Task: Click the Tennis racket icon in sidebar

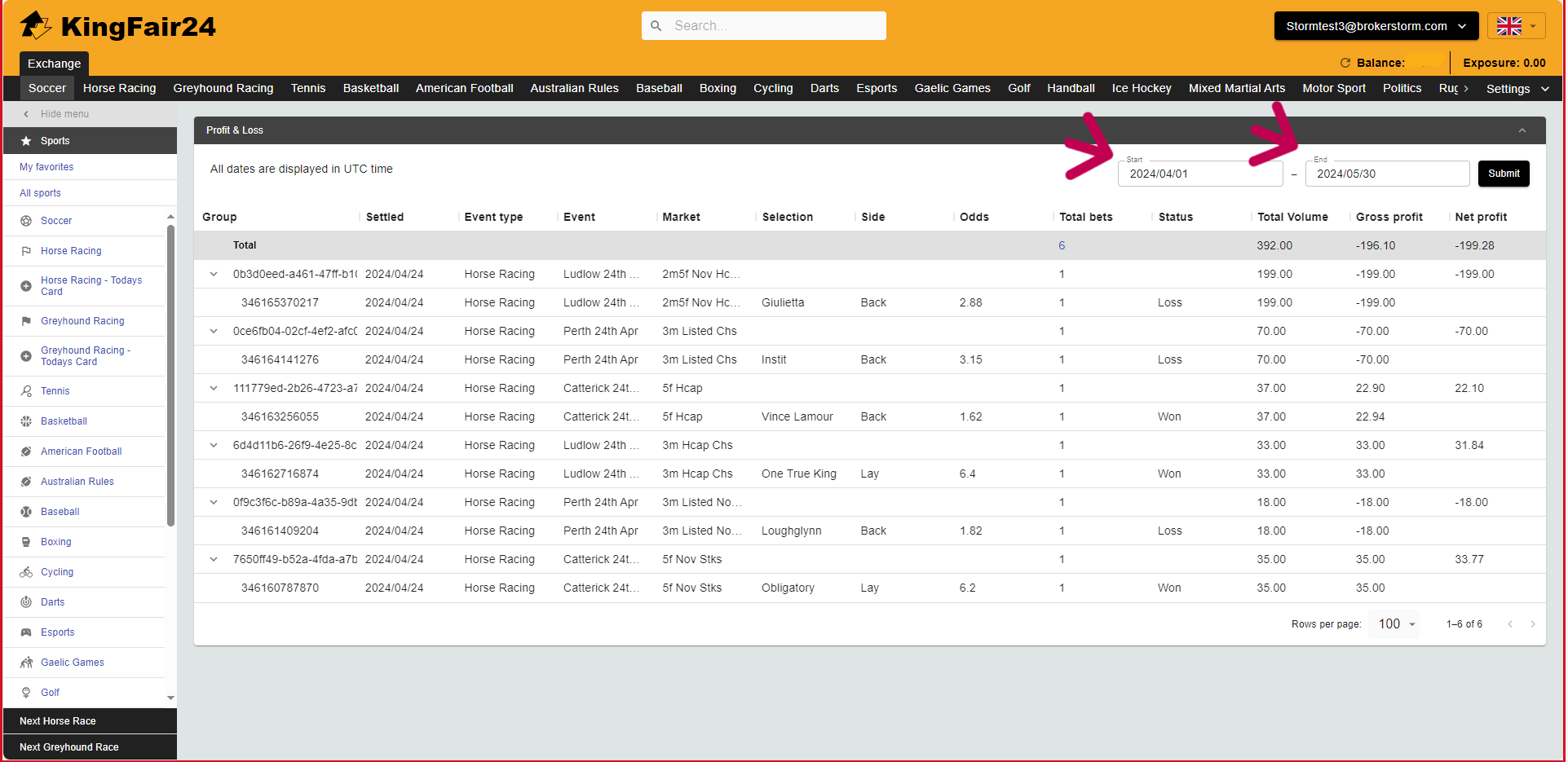Action: tap(26, 391)
